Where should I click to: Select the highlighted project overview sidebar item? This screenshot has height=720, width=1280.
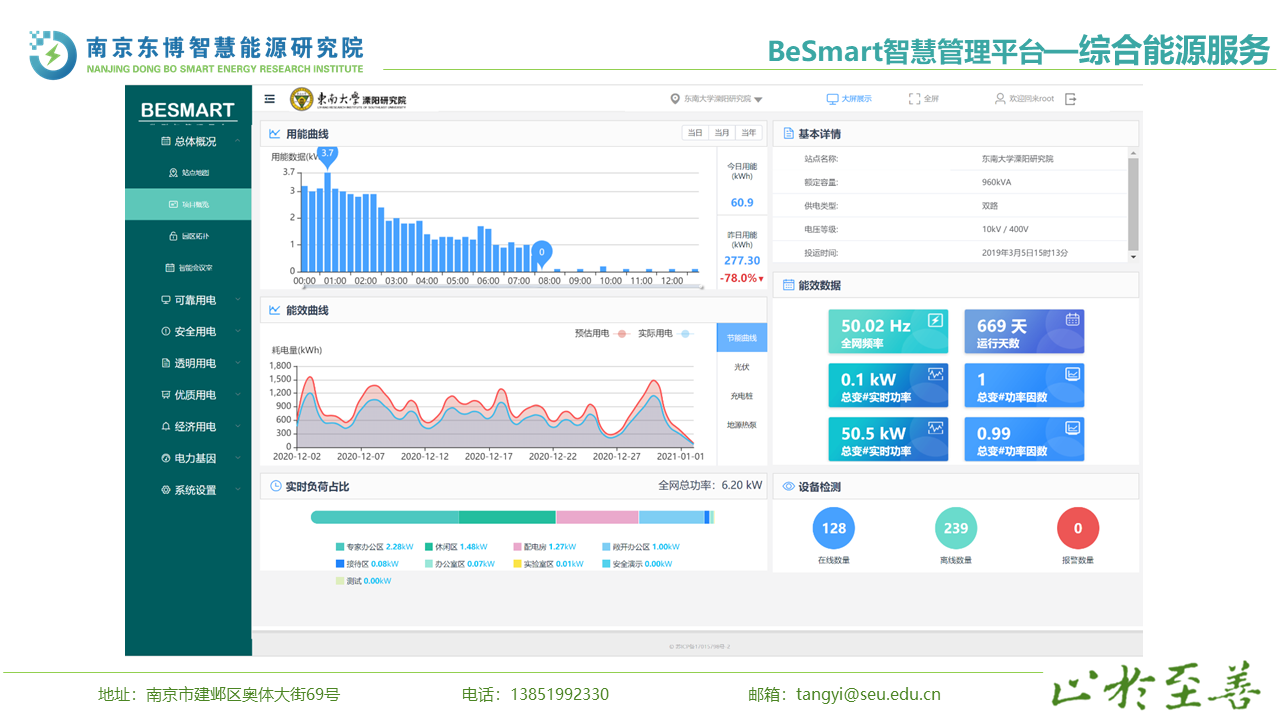(188, 204)
